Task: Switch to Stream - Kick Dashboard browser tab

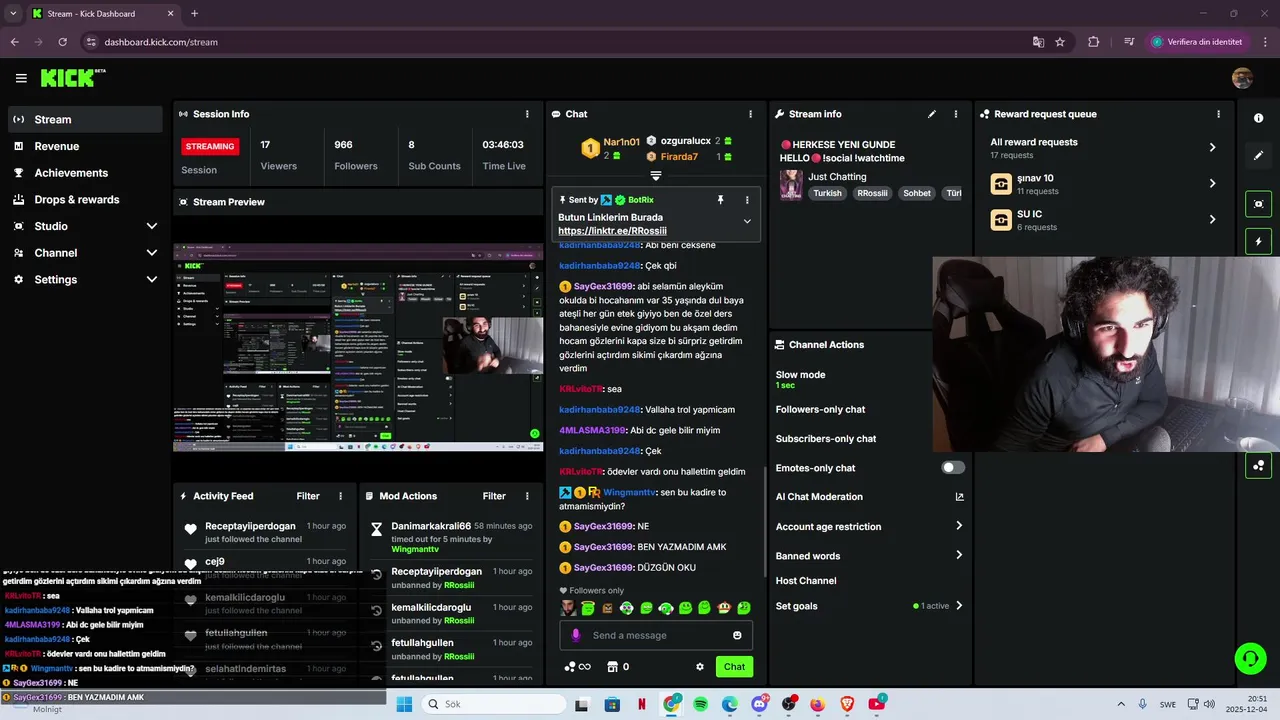Action: tap(102, 14)
